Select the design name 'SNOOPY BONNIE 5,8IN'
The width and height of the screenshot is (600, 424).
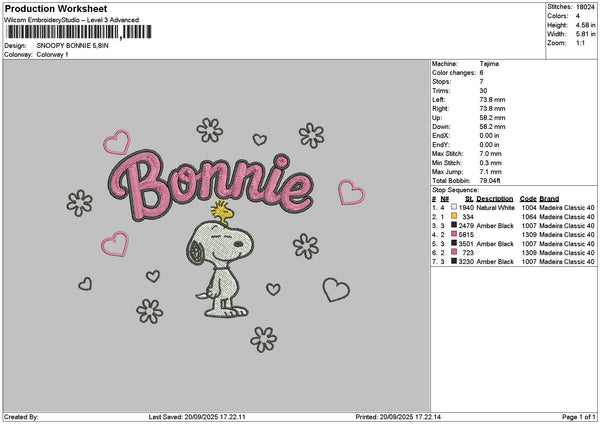point(72,46)
